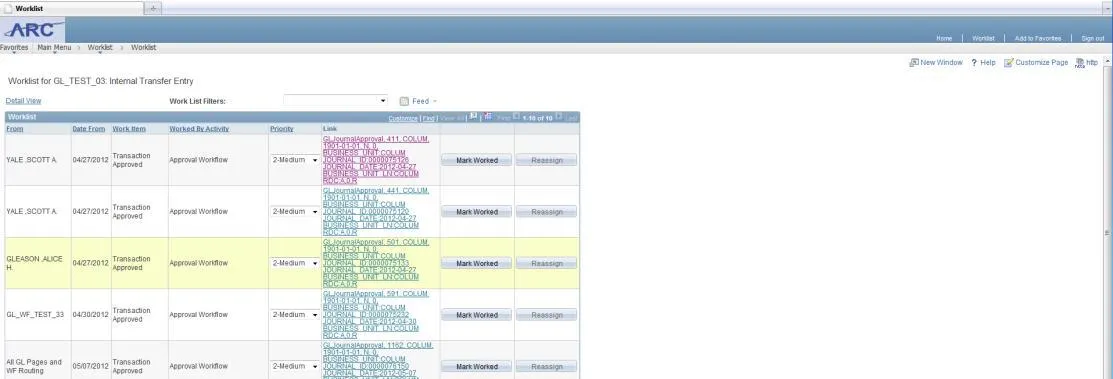Reassign the GLJournalApproval 411 row
This screenshot has width=1113, height=379.
point(547,160)
